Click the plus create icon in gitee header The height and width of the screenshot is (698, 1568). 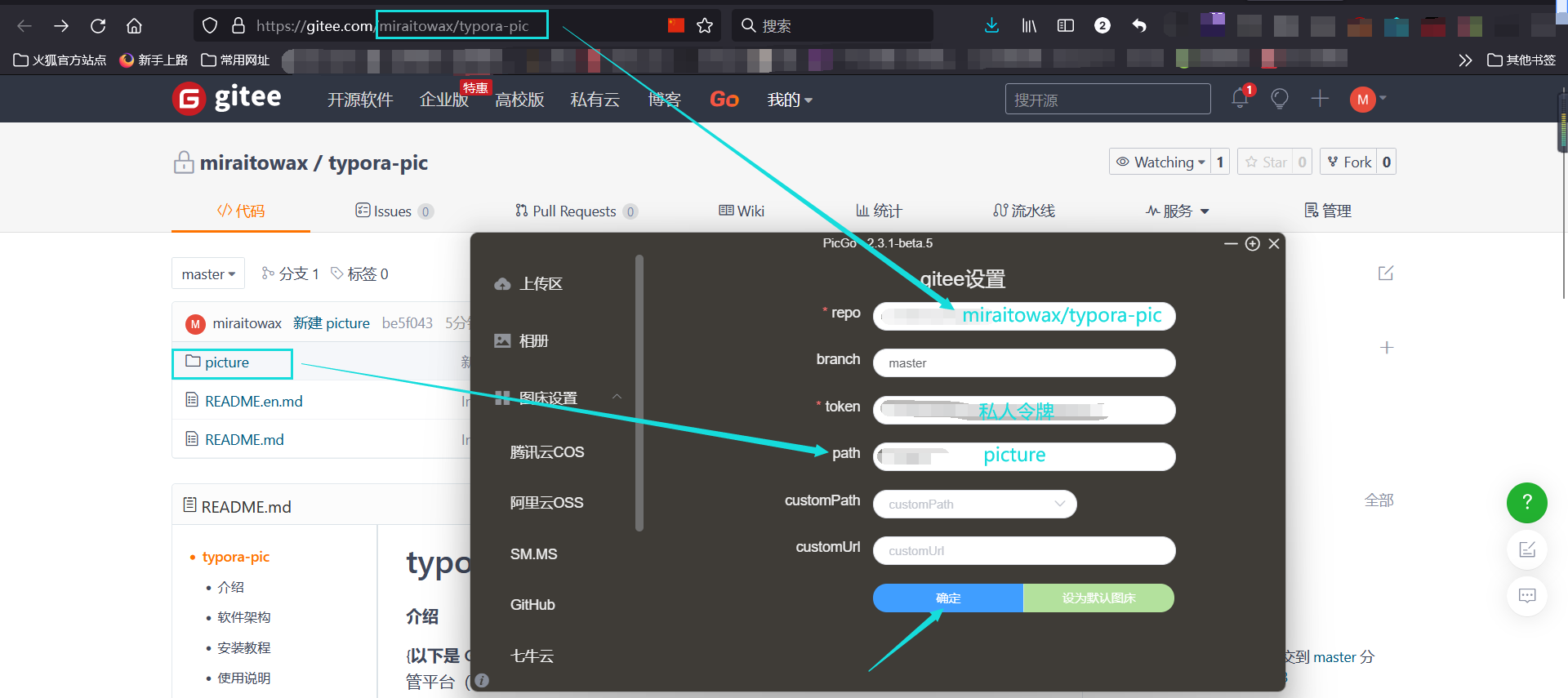click(x=1320, y=99)
